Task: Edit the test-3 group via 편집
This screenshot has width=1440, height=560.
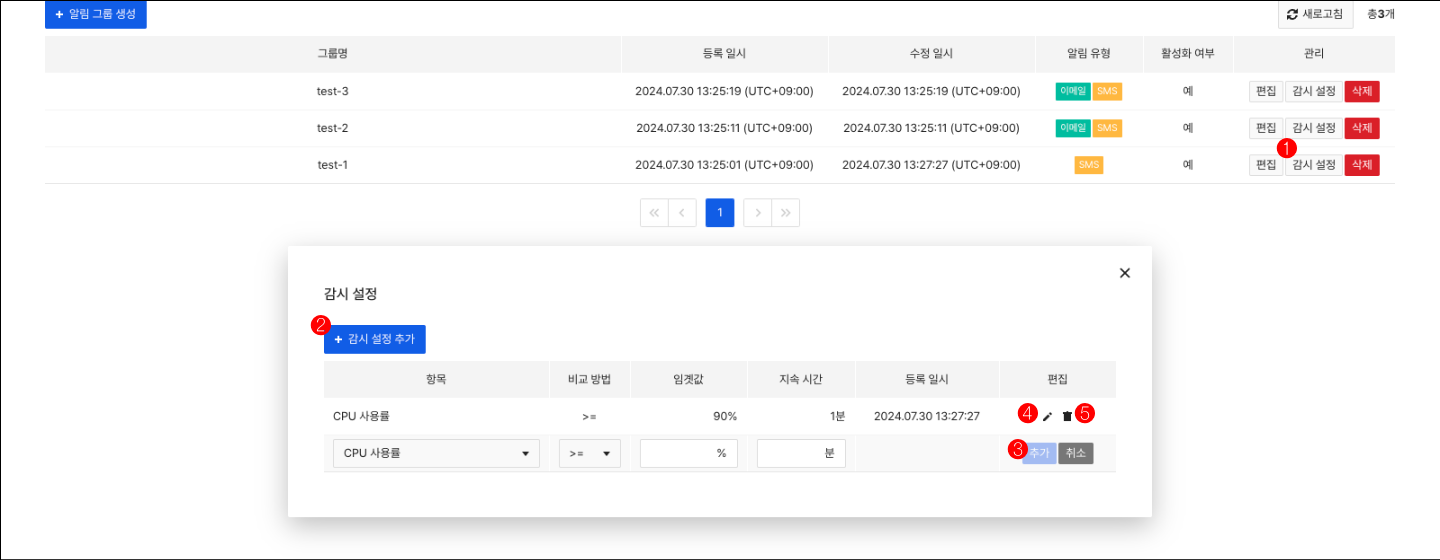Action: point(1266,91)
